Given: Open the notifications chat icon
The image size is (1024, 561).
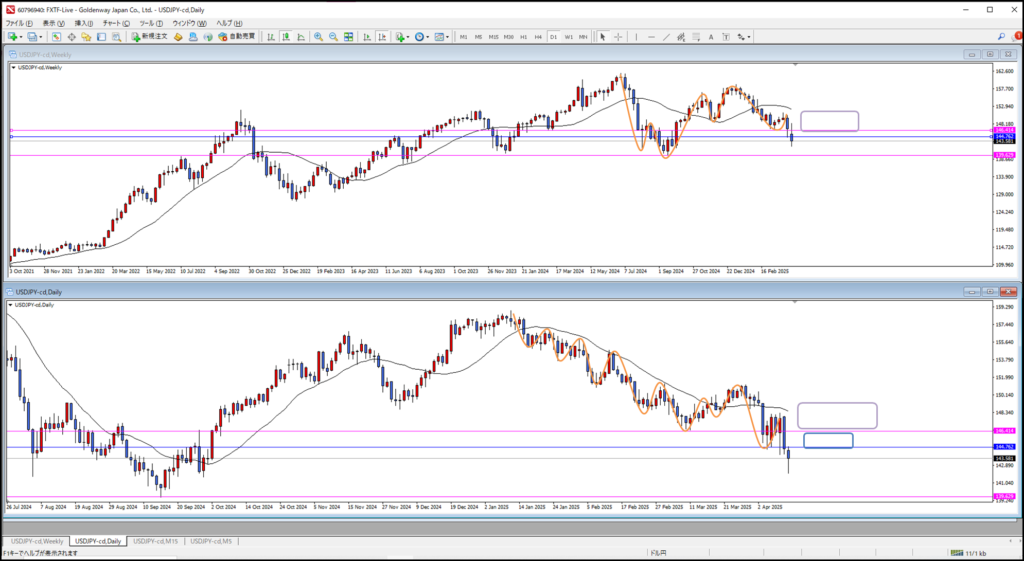Looking at the screenshot, I should click(x=1016, y=37).
